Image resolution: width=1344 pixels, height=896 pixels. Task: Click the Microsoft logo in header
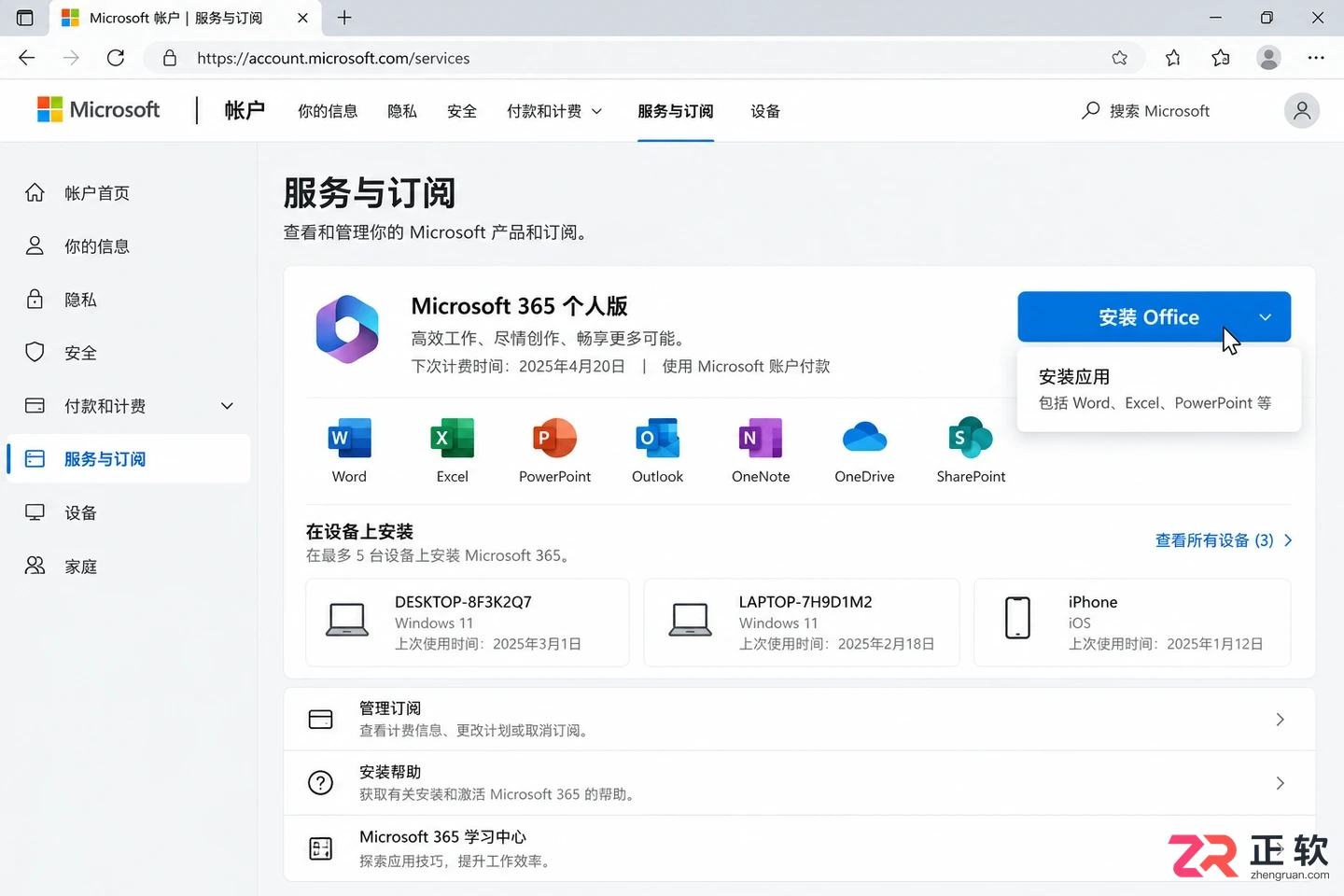click(x=98, y=110)
